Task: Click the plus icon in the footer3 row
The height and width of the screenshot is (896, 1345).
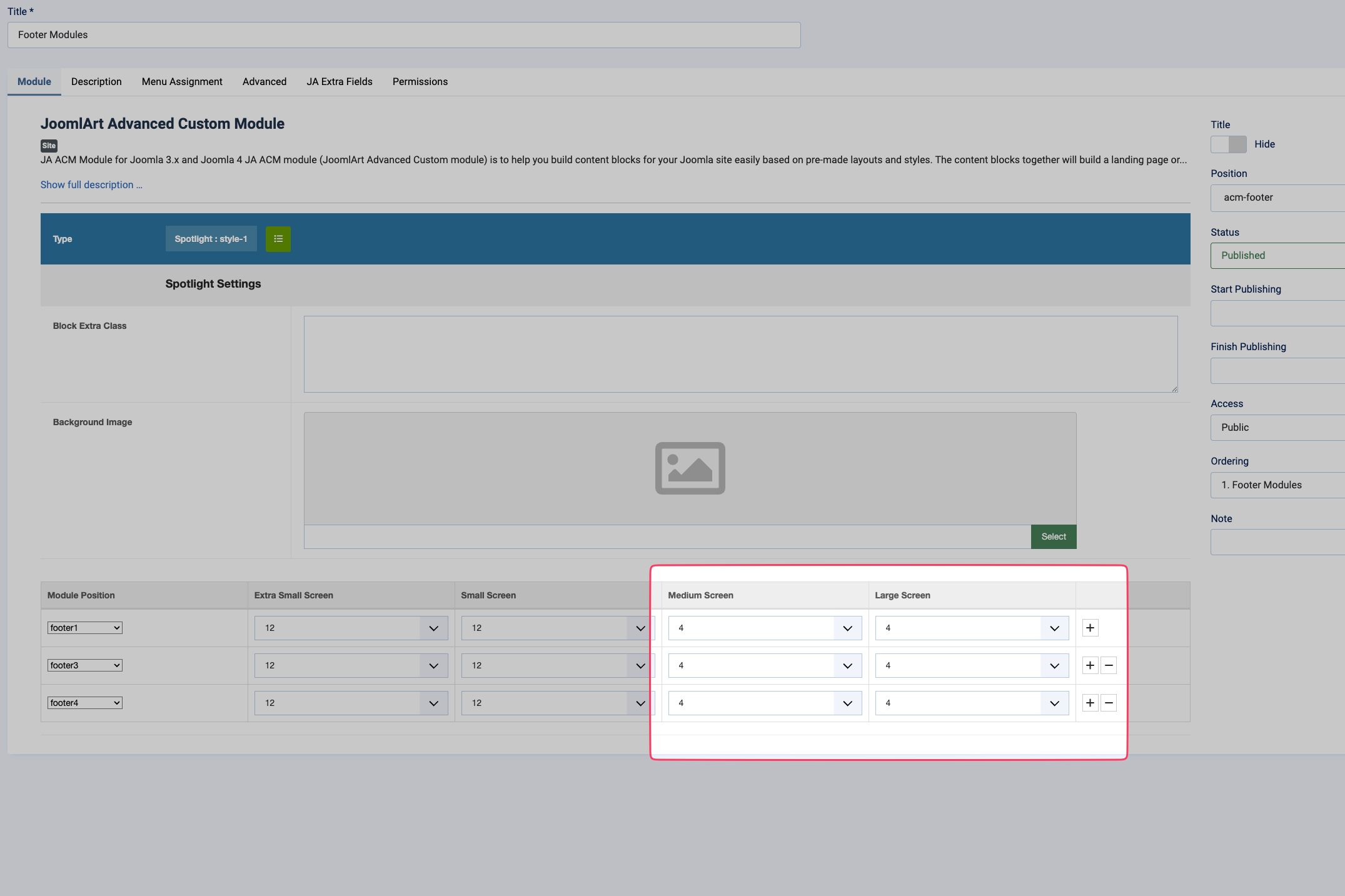Action: tap(1090, 665)
